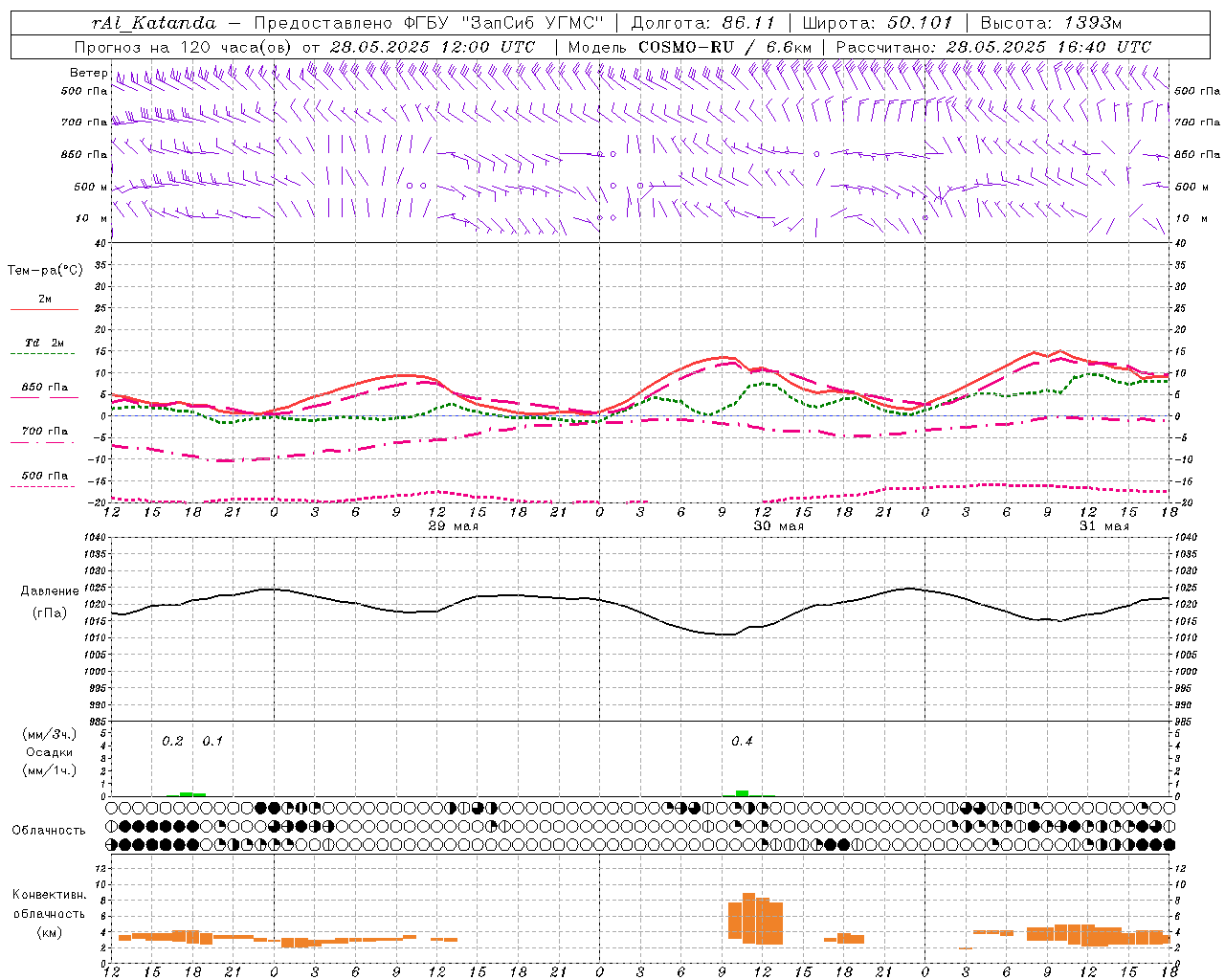The image size is (1225, 980).
Task: Click the green precipitation bar below the 0.2 value
Action: coord(187,794)
